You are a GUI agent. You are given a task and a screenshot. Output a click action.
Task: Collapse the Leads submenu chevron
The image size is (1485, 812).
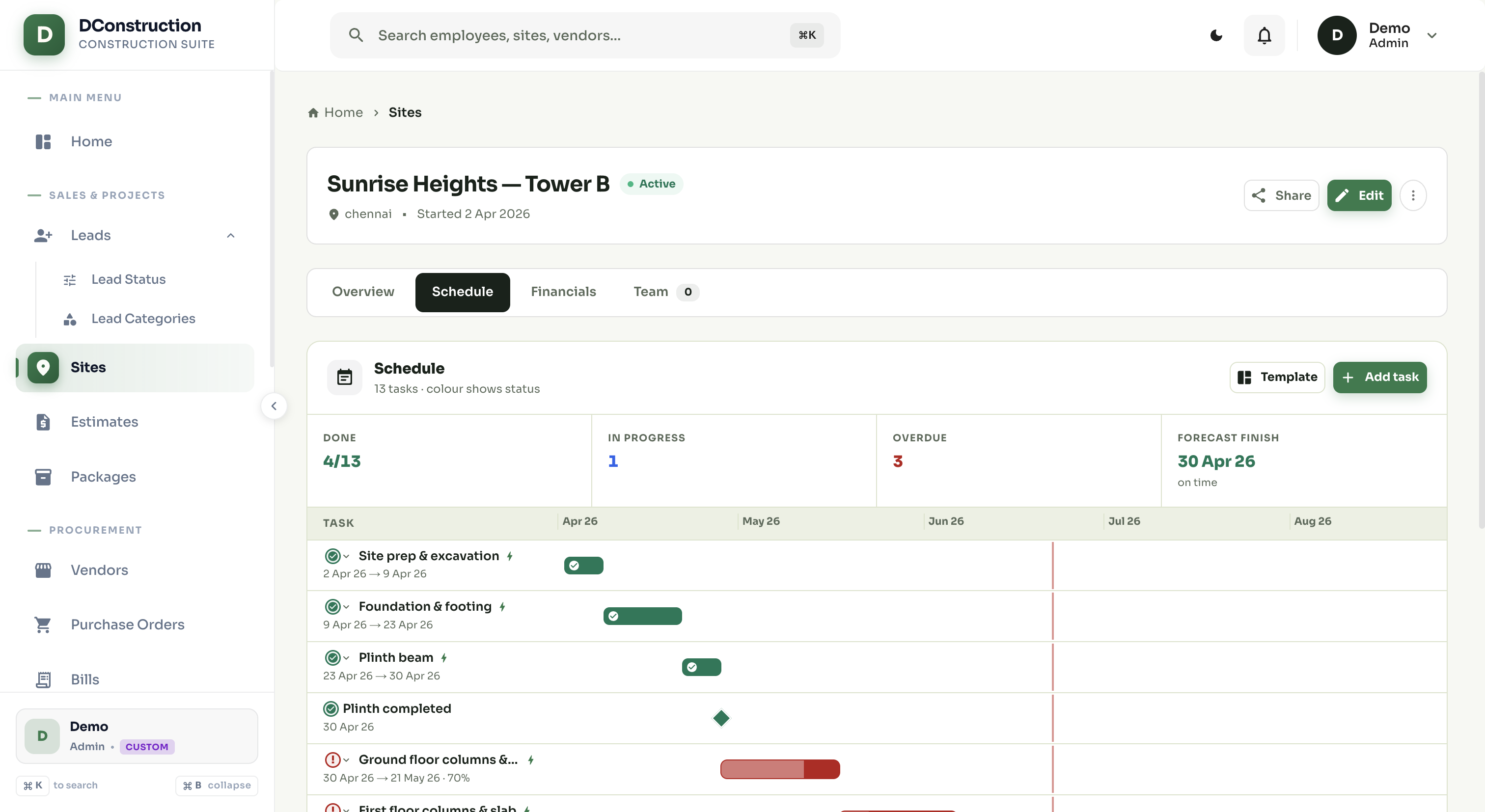(x=231, y=235)
